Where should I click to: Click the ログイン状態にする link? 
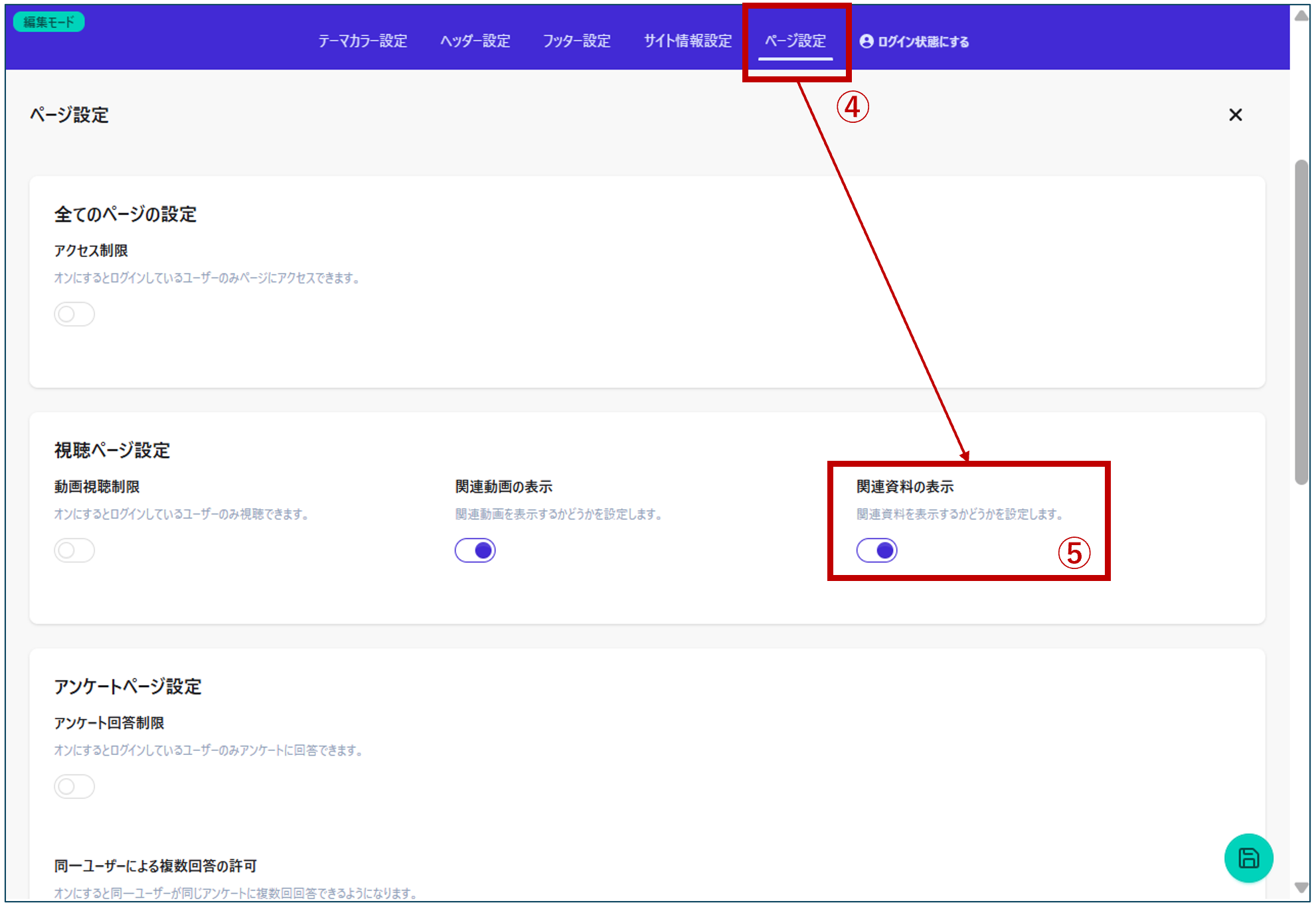click(x=923, y=42)
